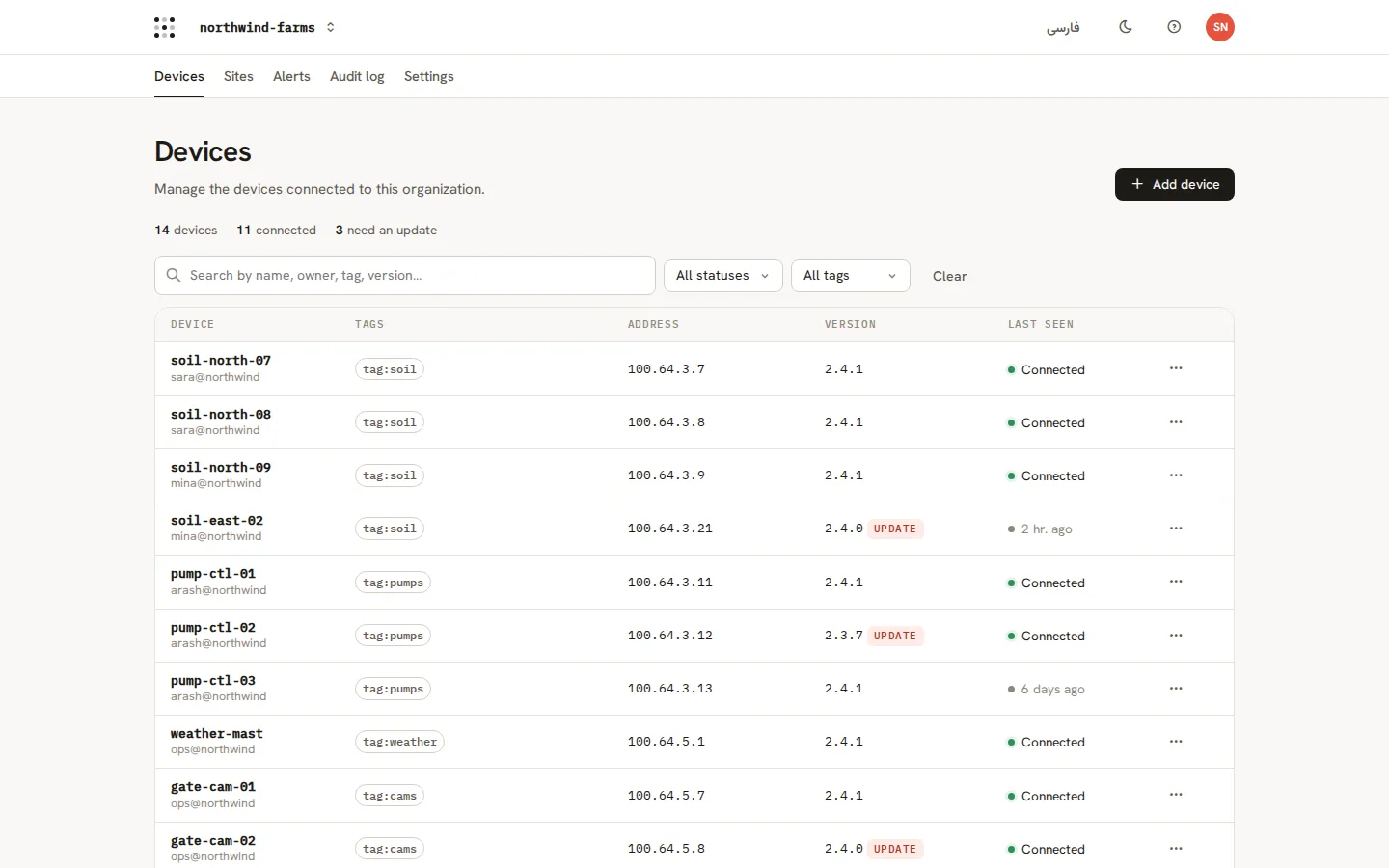The height and width of the screenshot is (868, 1389).
Task: Click the UPDATE badge for soil-east-02
Action: [895, 529]
